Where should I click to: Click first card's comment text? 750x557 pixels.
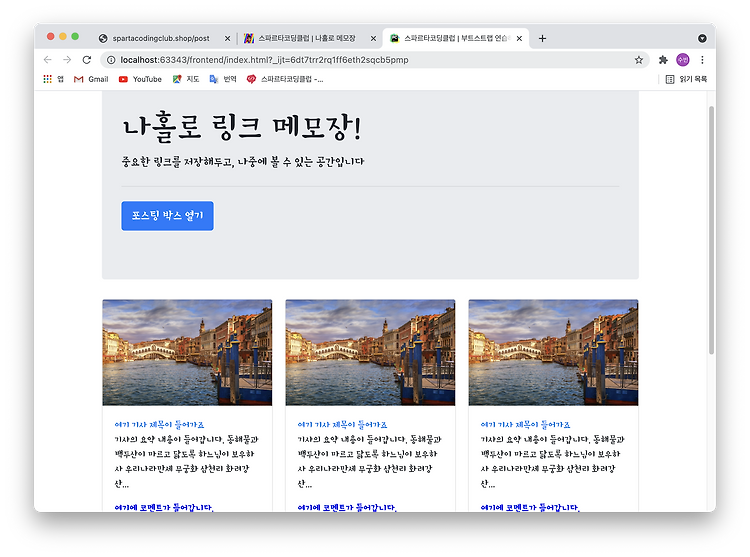(164, 507)
